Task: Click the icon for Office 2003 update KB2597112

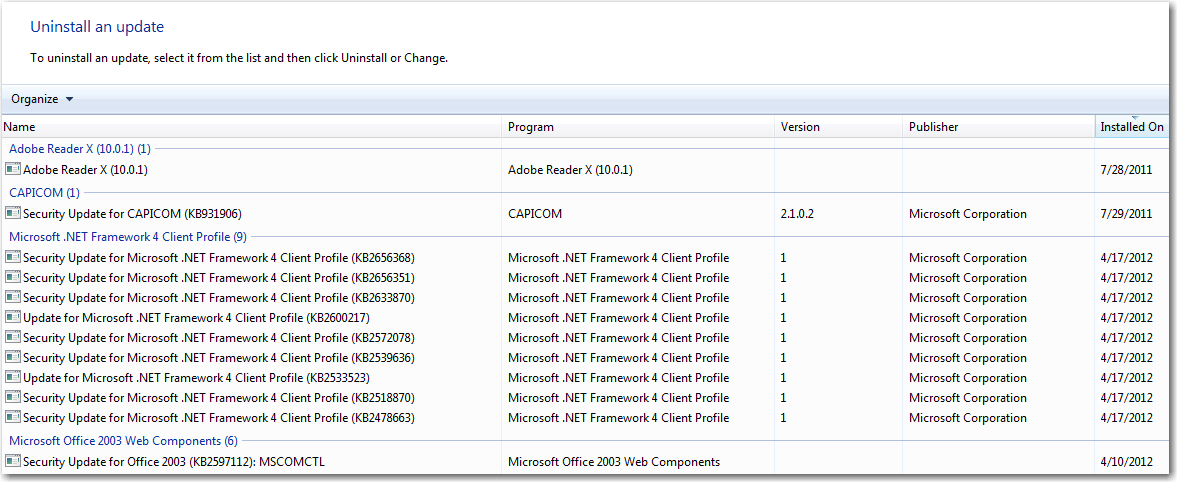Action: pyautogui.click(x=13, y=461)
